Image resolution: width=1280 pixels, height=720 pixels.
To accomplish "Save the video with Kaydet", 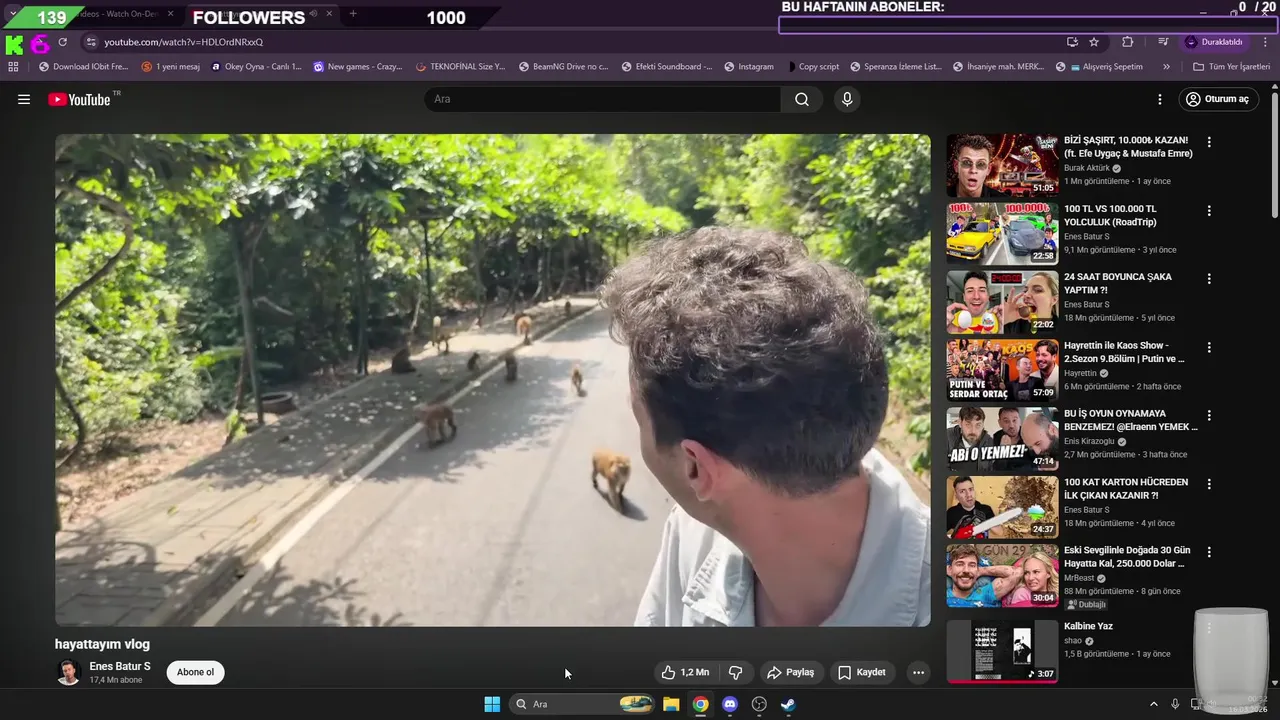I will 862,672.
